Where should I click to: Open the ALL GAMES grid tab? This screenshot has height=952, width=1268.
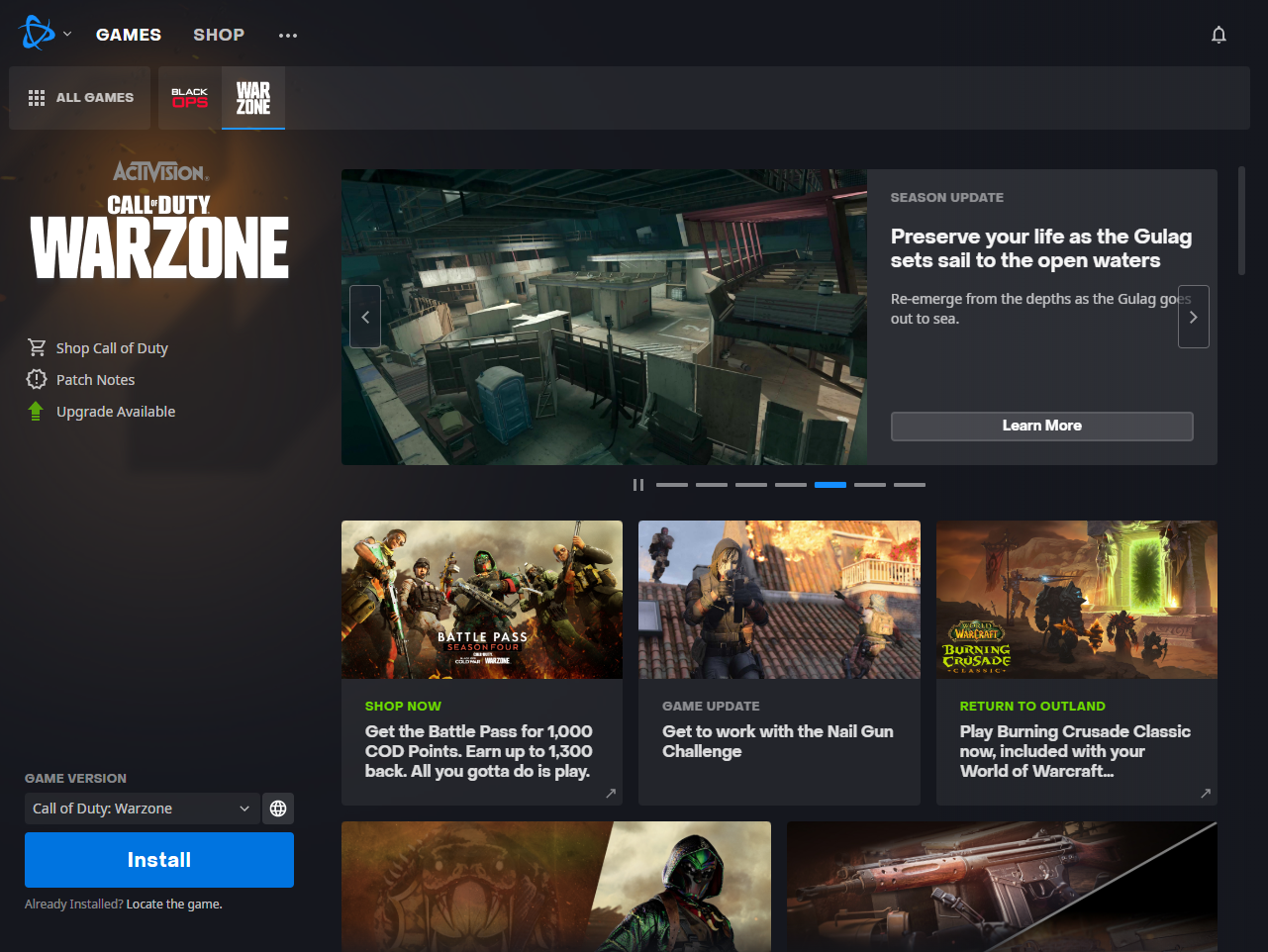click(80, 98)
